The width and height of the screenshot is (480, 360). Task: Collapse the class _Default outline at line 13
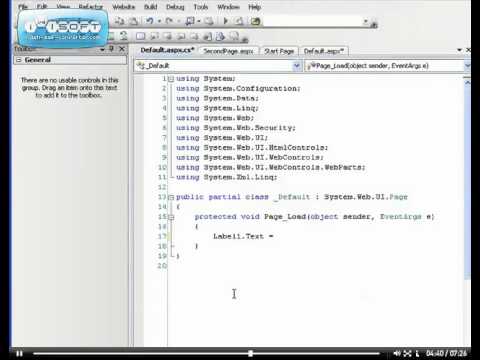pyautogui.click(x=171, y=197)
